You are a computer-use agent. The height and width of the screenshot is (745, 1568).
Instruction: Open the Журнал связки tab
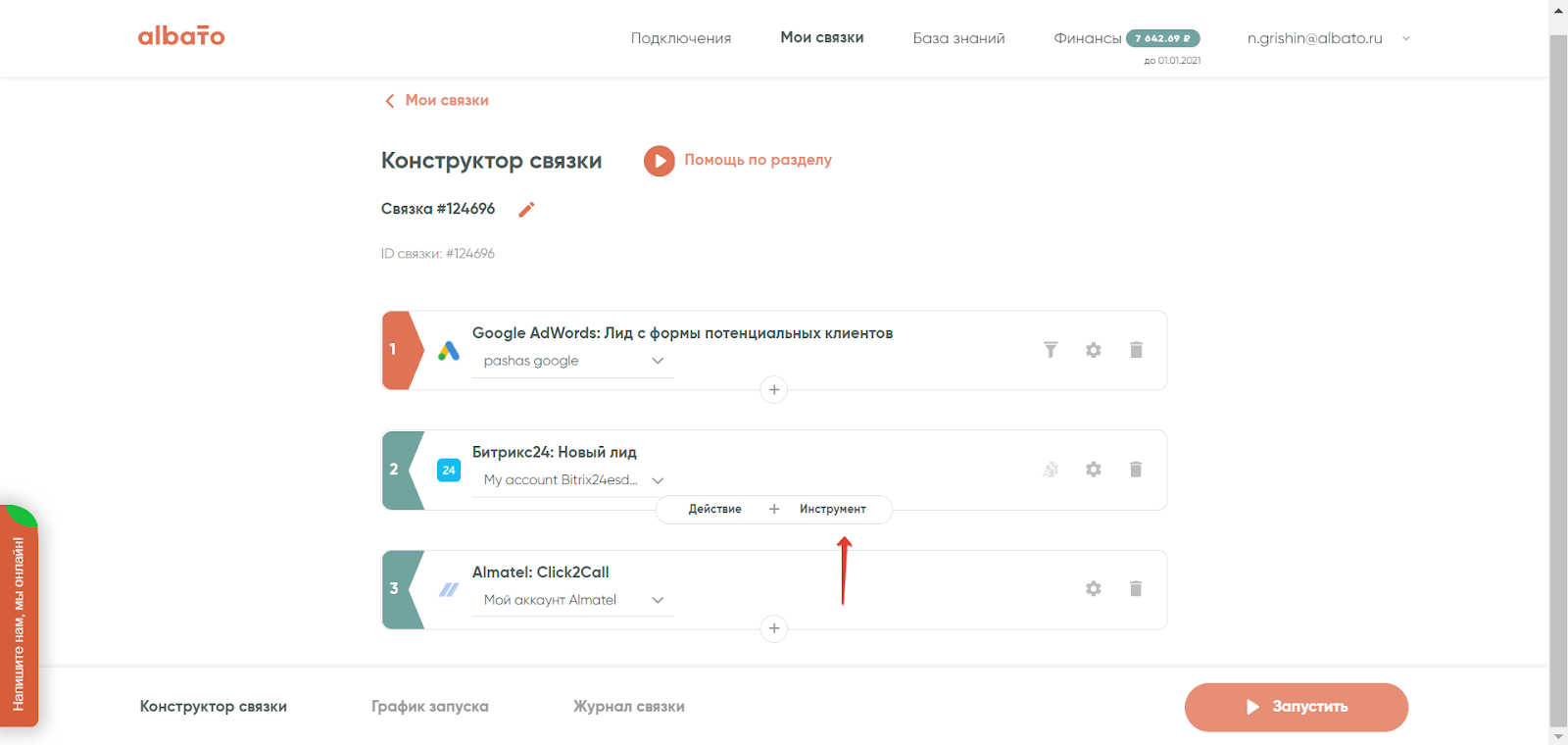(x=629, y=707)
